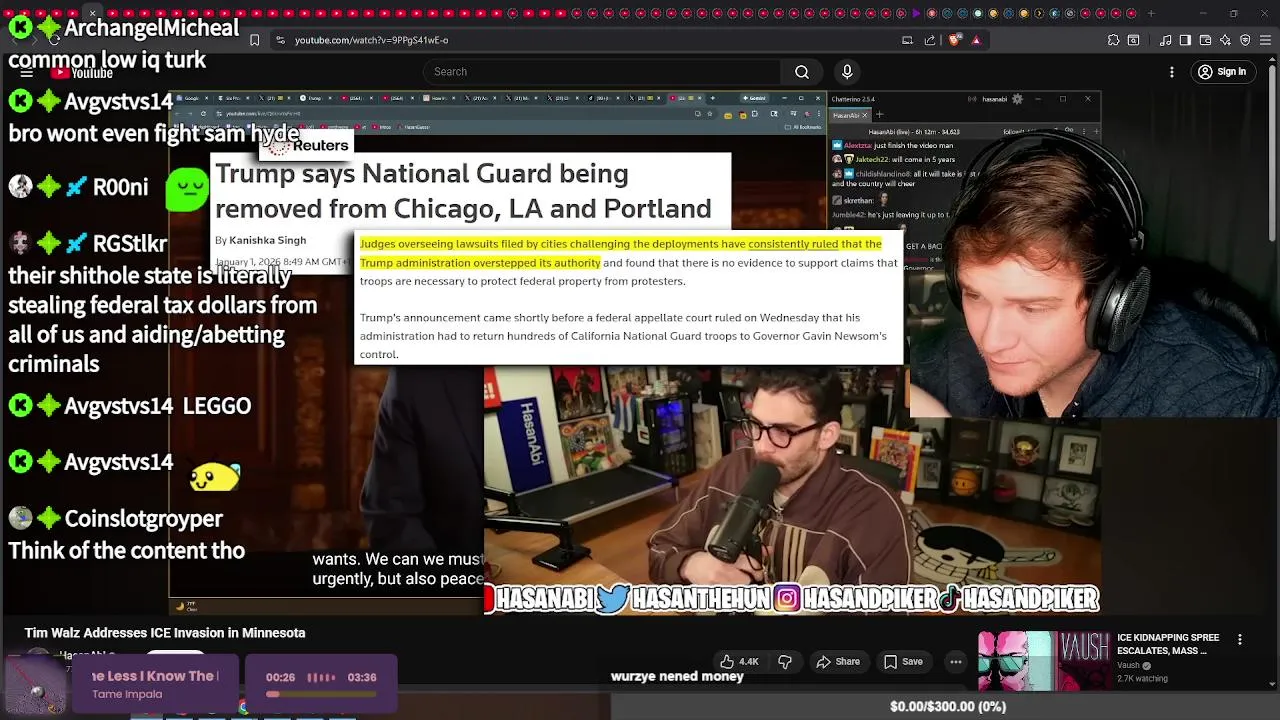Click the tab search icon in toolbar
Image resolution: width=1280 pixels, height=720 pixels.
pyautogui.click(x=1134, y=40)
